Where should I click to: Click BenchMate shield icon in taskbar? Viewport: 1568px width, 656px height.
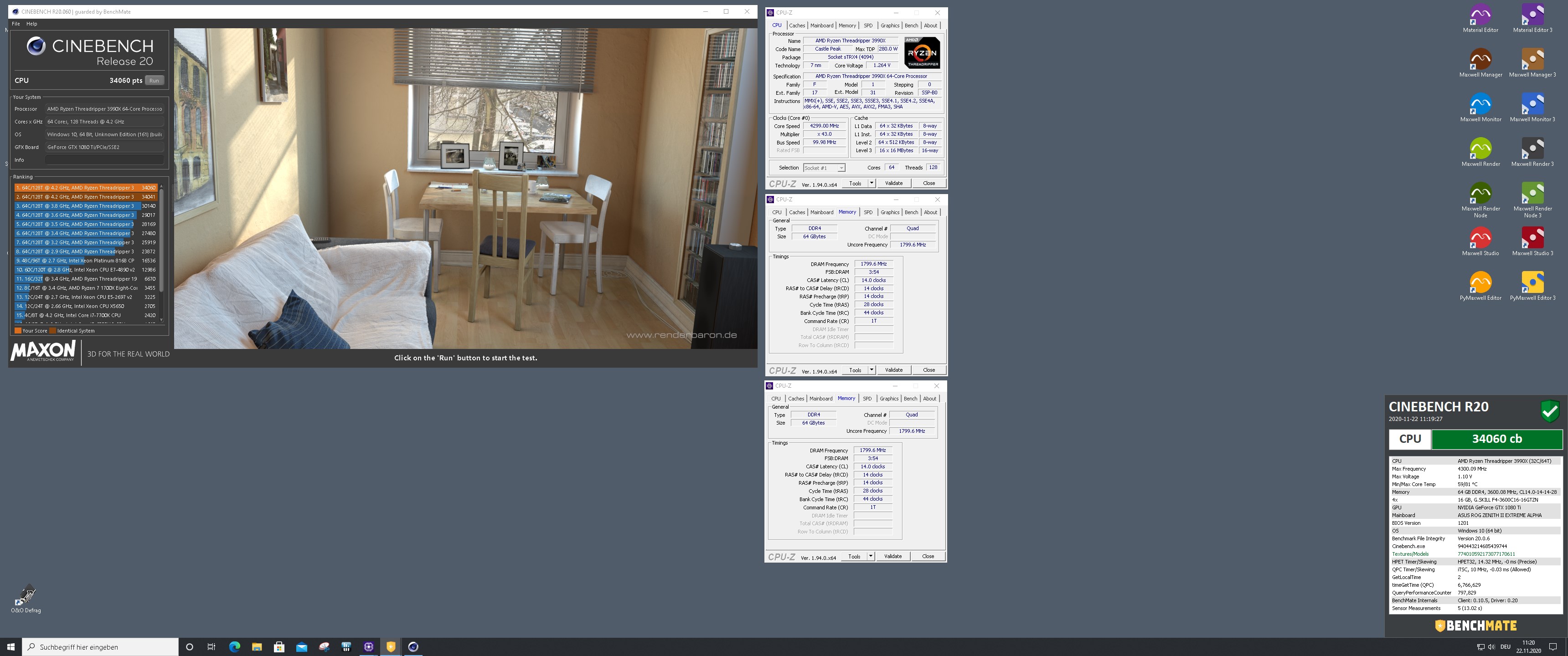[391, 647]
